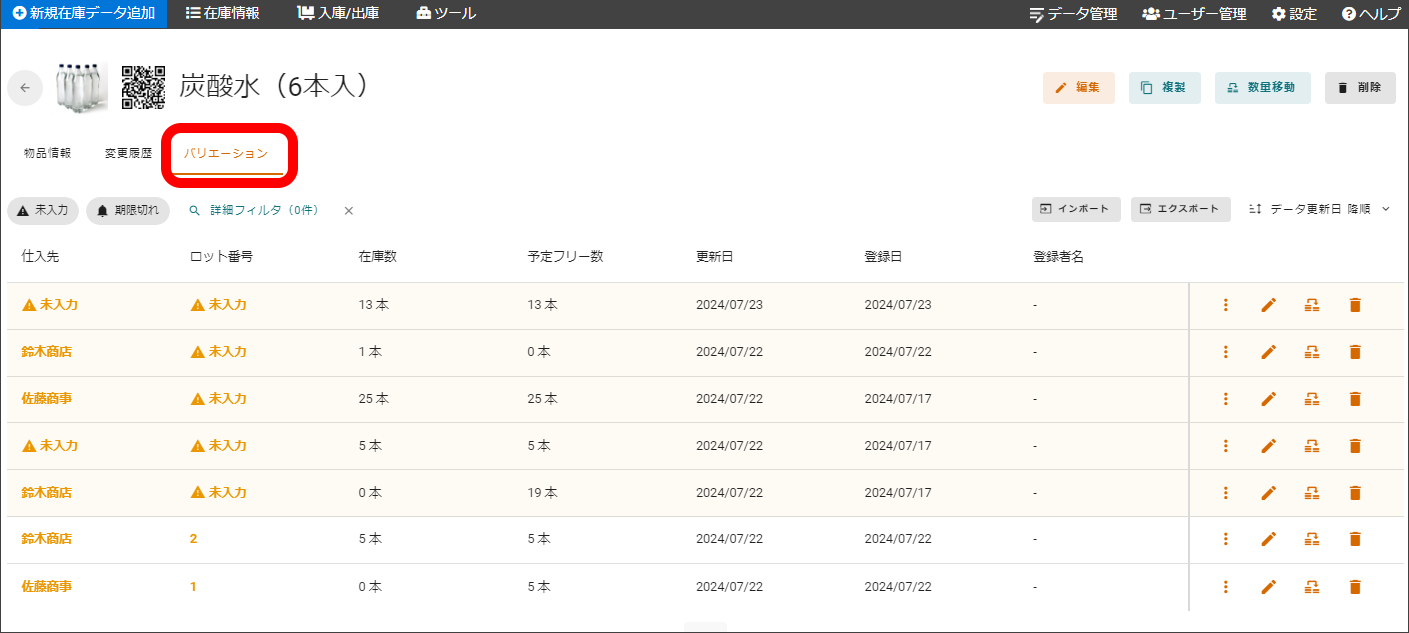The height and width of the screenshot is (633, 1409).
Task: Click the インポート button
Action: (1076, 209)
